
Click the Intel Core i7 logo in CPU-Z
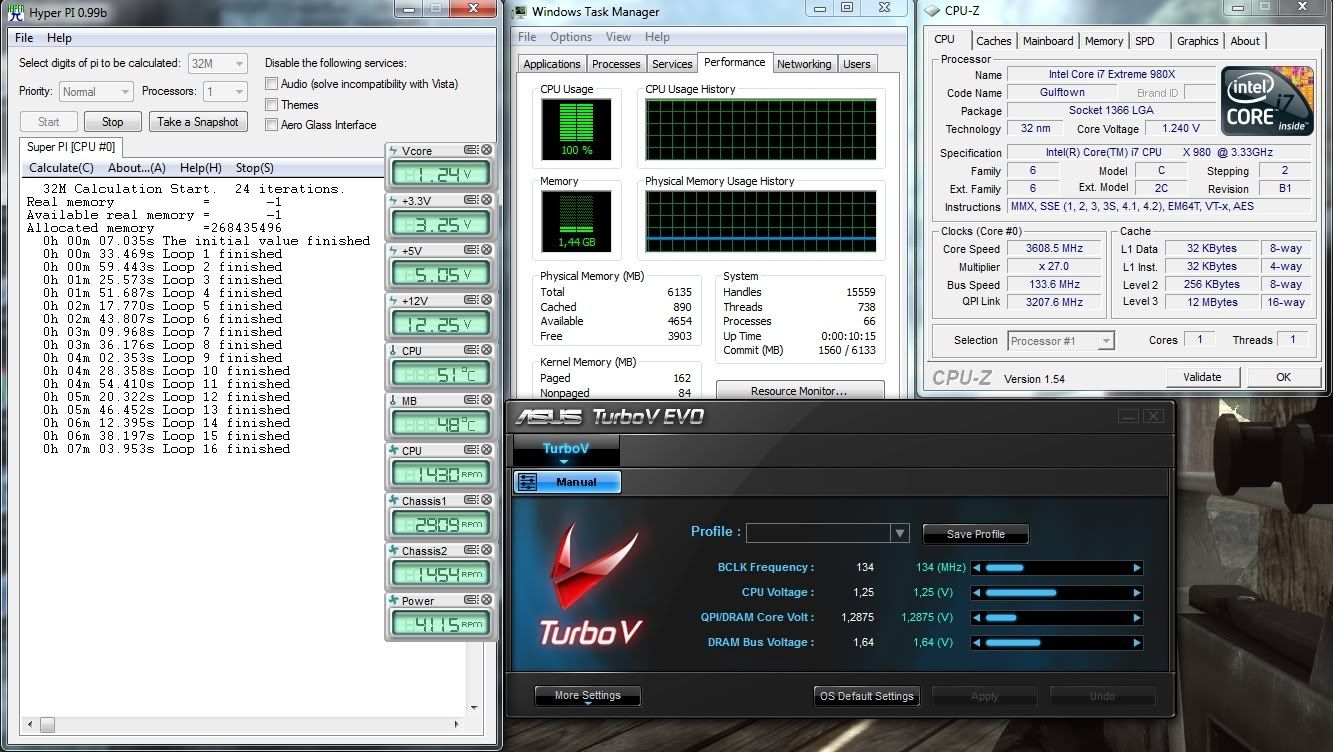tap(1267, 103)
